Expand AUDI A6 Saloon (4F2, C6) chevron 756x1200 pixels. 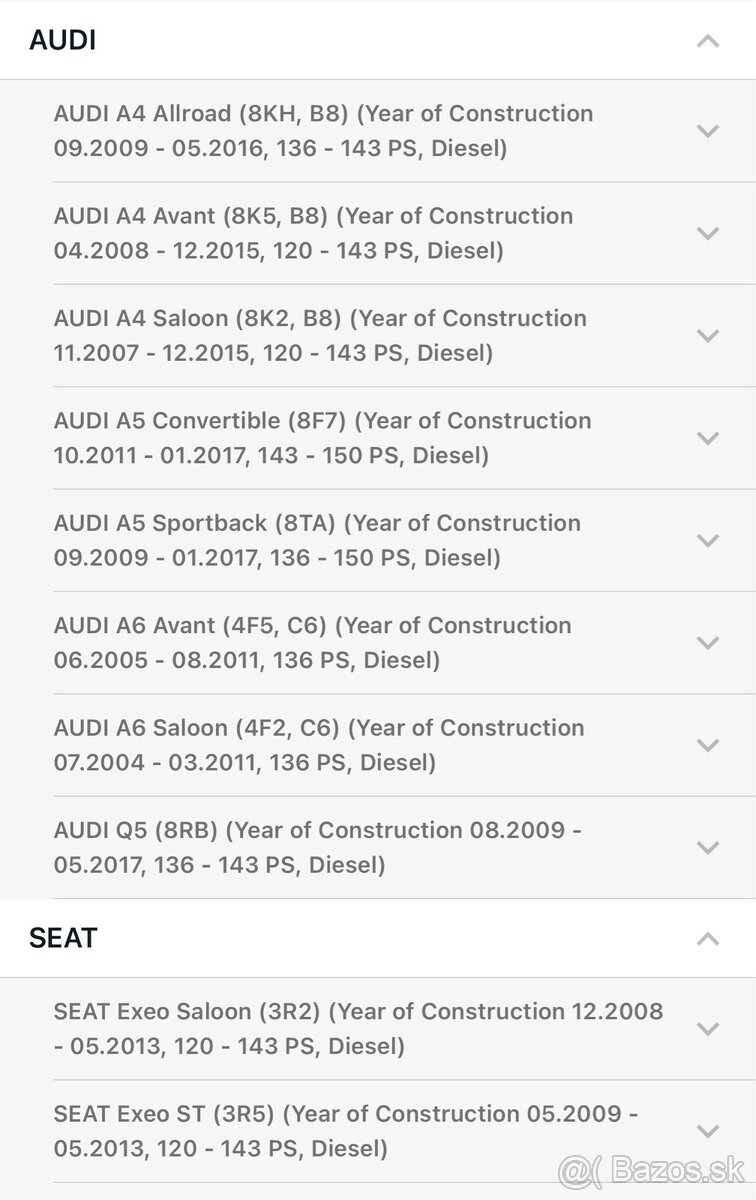[708, 745]
